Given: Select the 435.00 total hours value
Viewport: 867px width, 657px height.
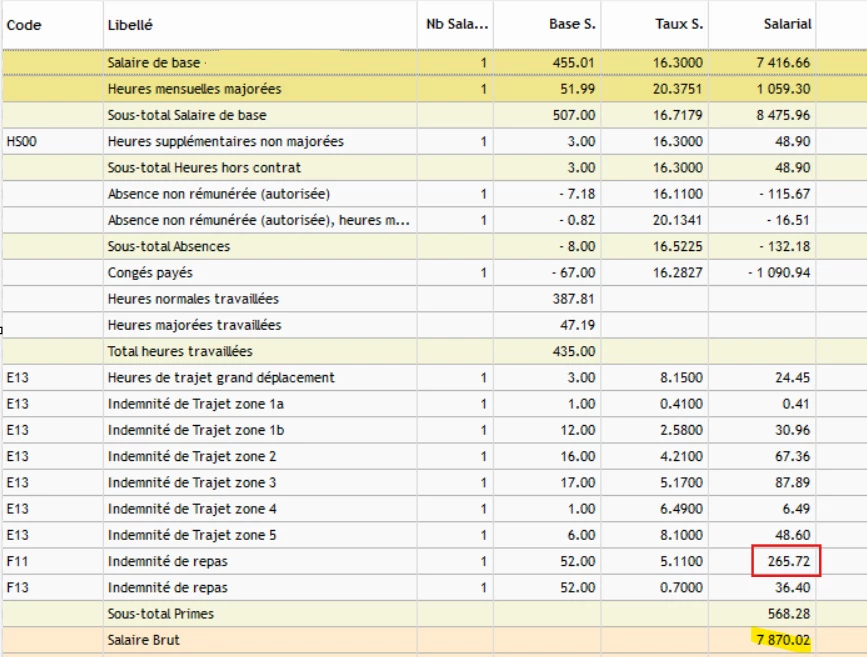Looking at the screenshot, I should point(574,352).
